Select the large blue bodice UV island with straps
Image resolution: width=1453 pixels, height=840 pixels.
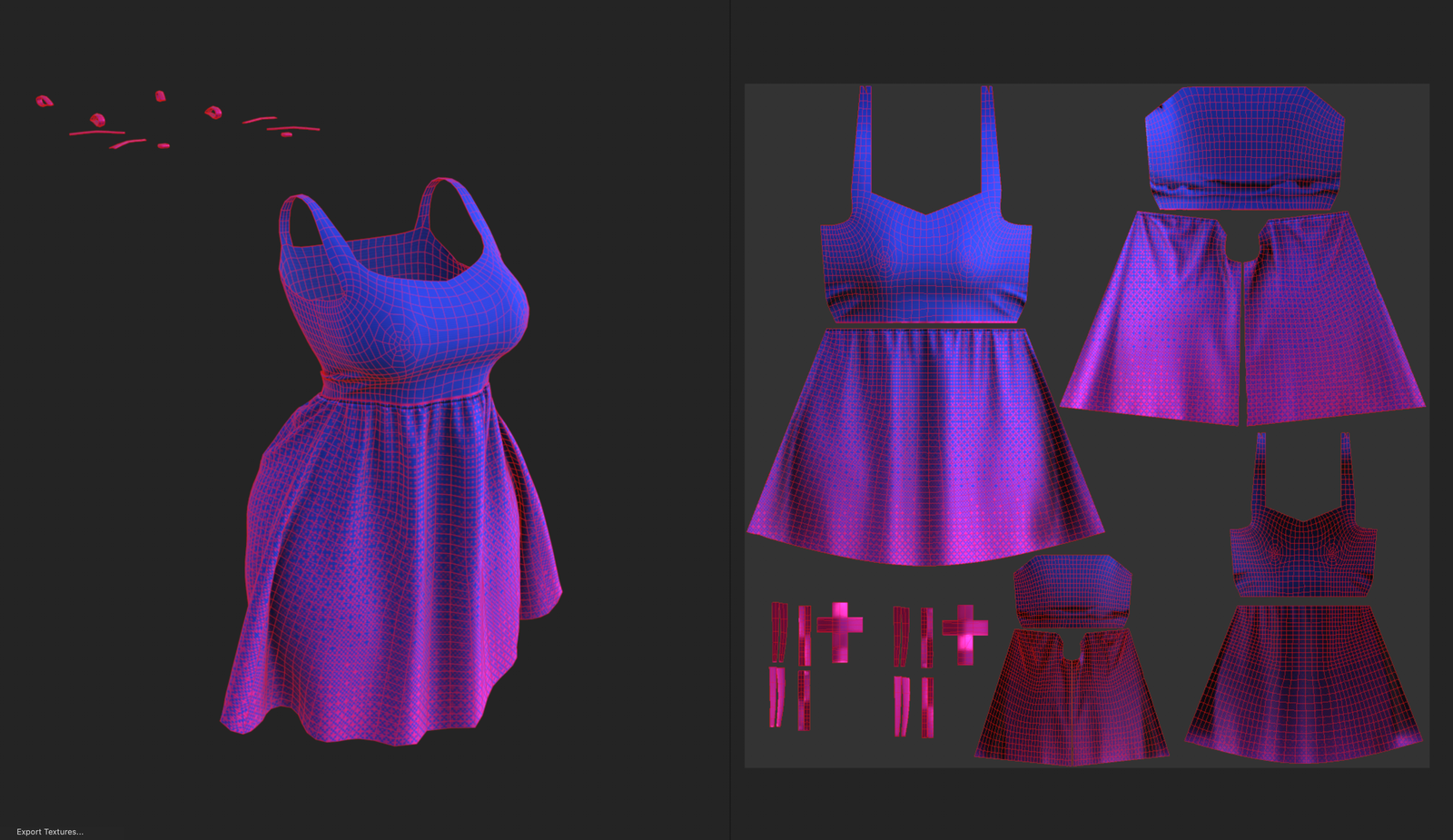pyautogui.click(x=924, y=263)
